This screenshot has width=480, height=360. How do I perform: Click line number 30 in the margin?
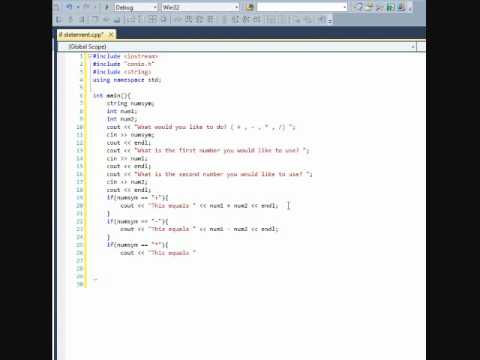(x=80, y=284)
